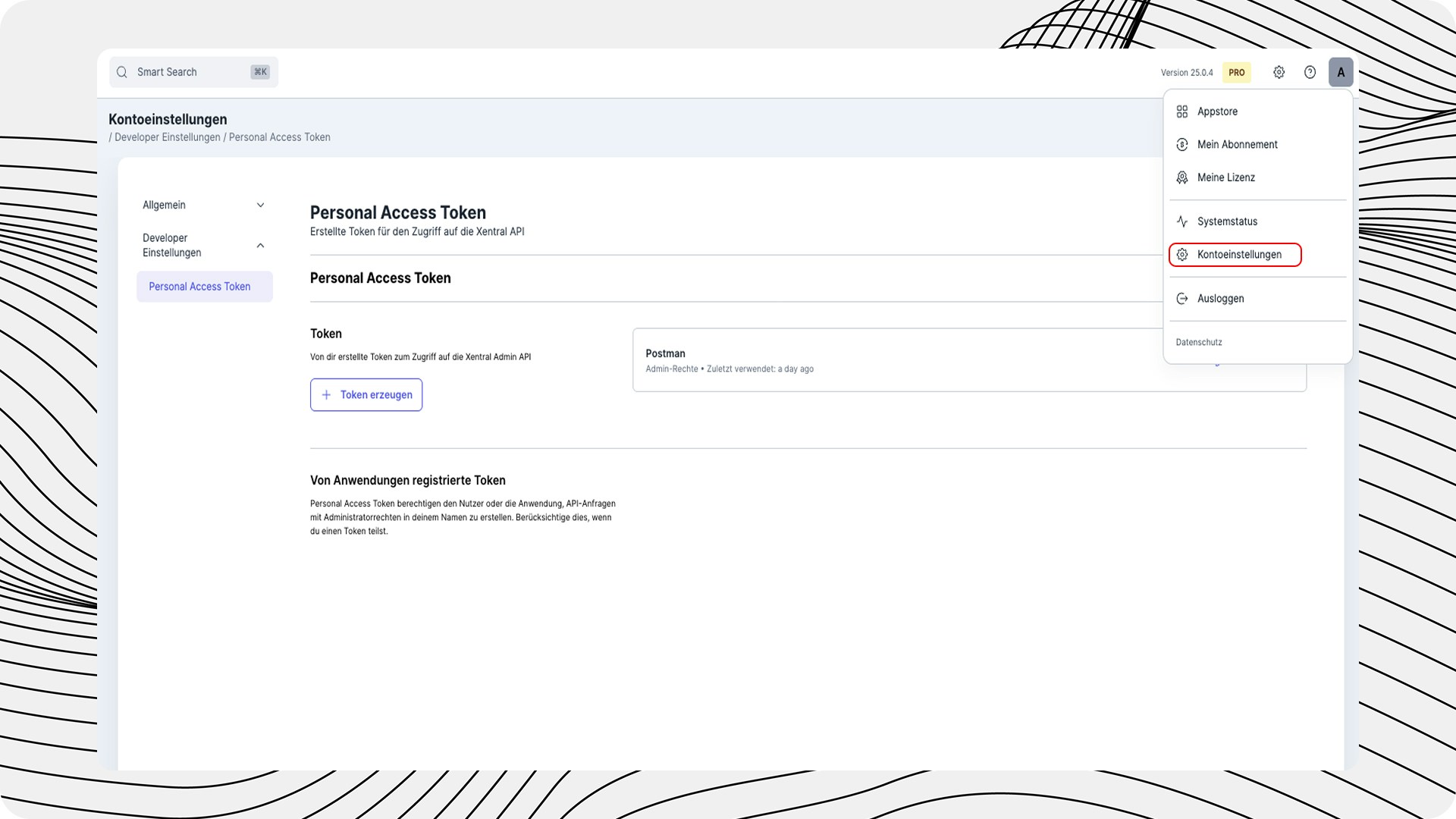
Task: Click the Mein Abonnement icon
Action: pyautogui.click(x=1182, y=144)
